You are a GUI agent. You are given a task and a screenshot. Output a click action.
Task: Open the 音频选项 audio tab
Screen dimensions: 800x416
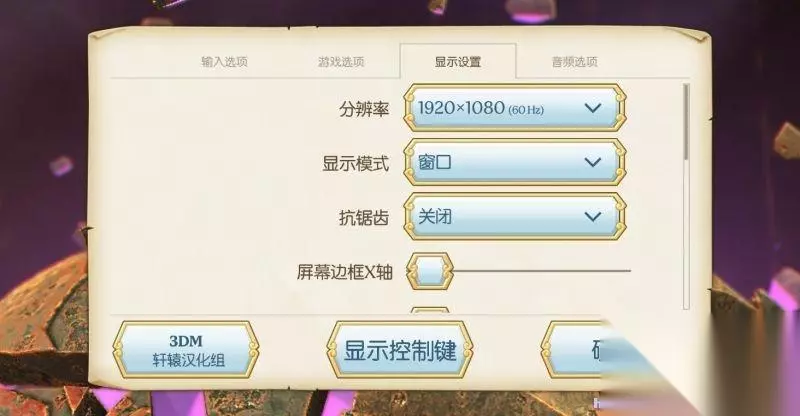(574, 62)
